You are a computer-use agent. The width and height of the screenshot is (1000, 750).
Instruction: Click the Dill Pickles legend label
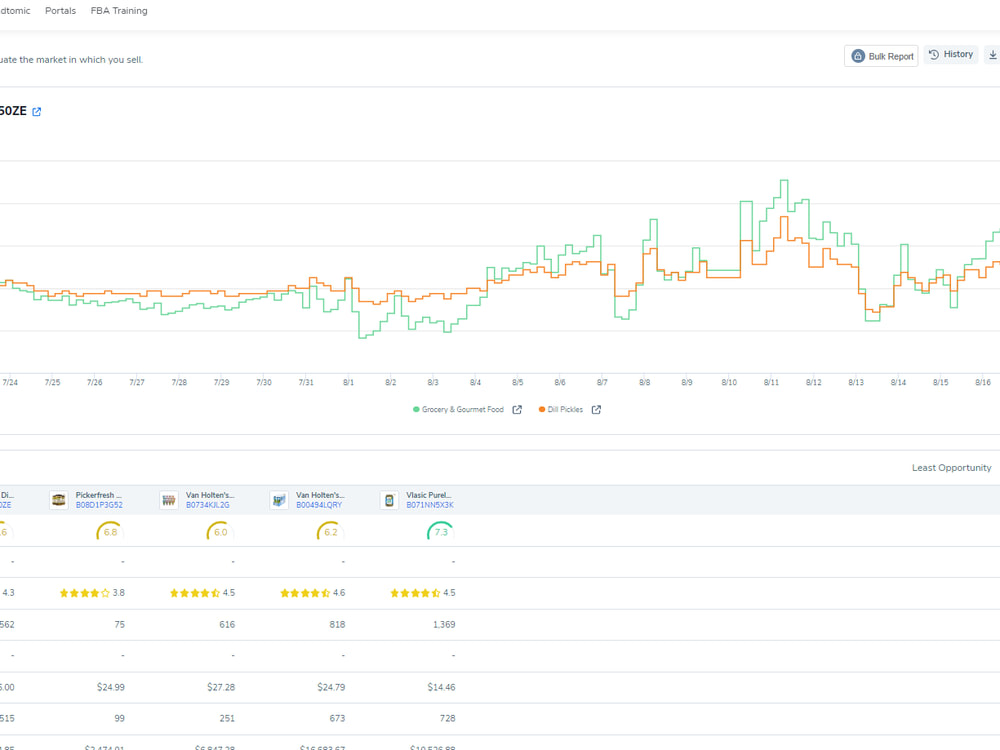[565, 409]
